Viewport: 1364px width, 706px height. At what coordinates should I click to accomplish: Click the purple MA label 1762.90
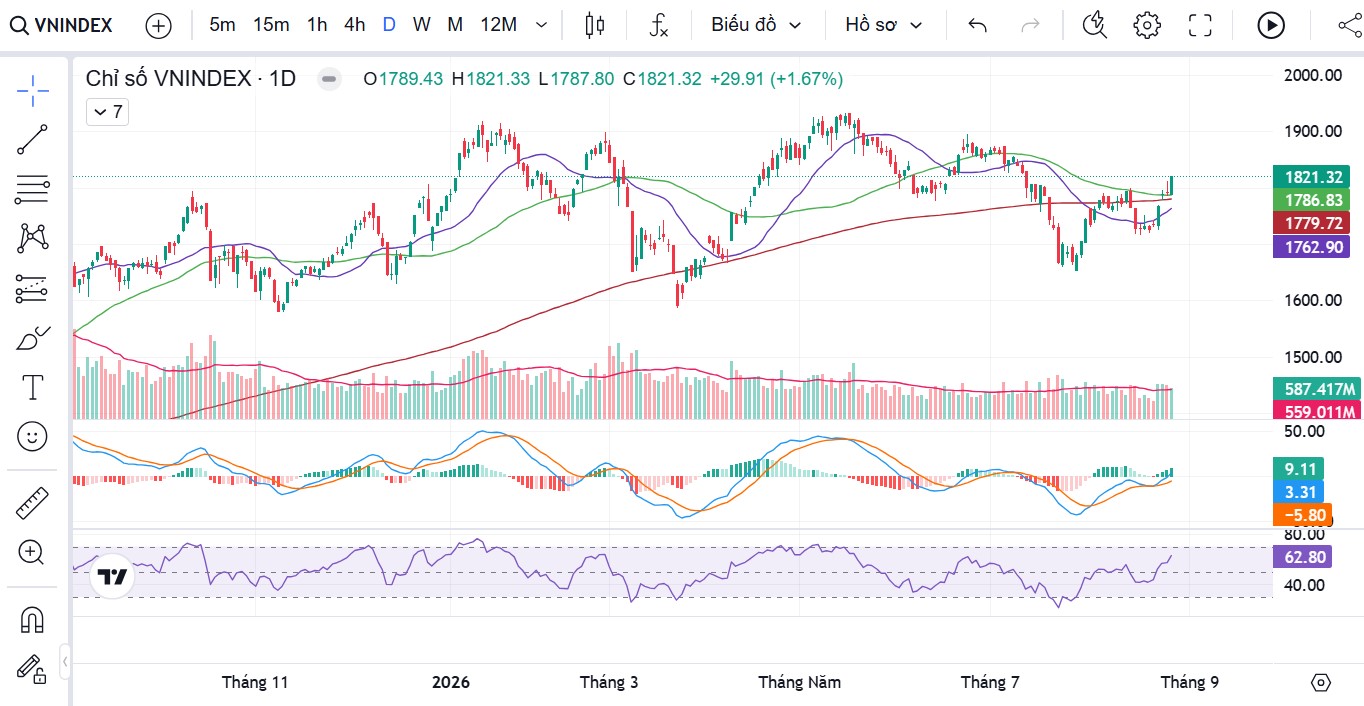[x=1313, y=246]
